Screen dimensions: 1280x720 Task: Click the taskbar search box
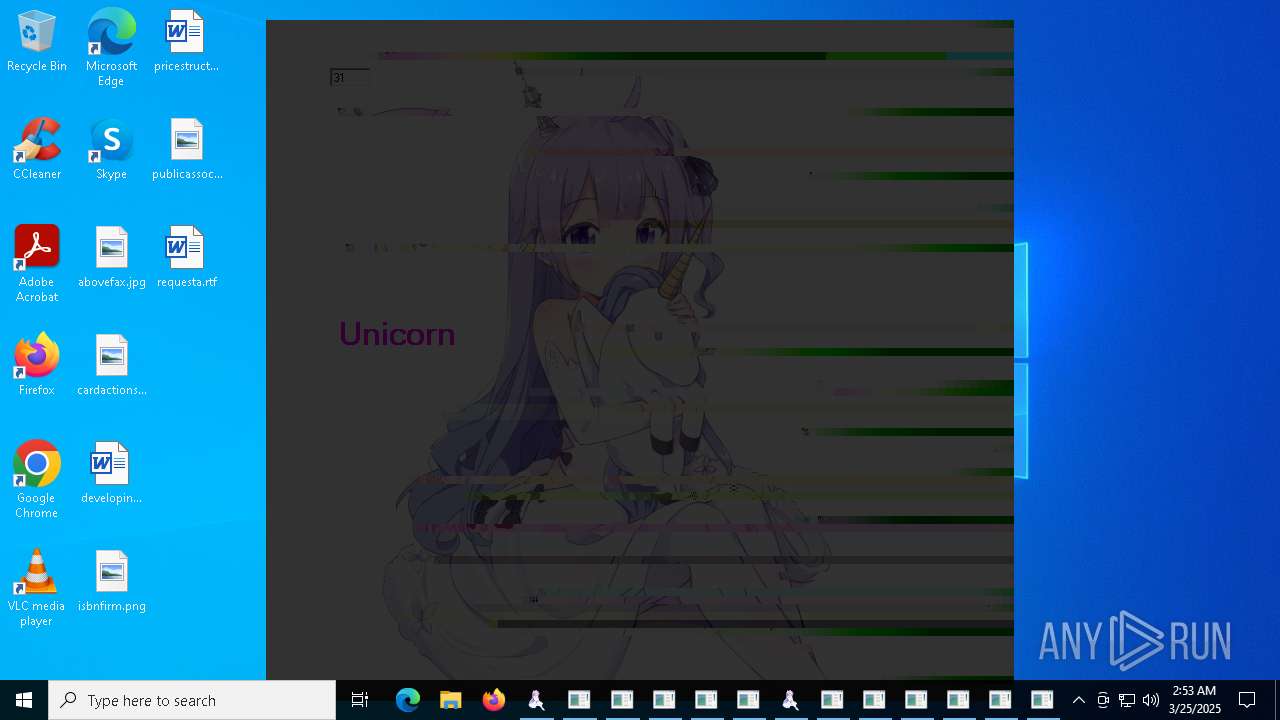[x=192, y=700]
